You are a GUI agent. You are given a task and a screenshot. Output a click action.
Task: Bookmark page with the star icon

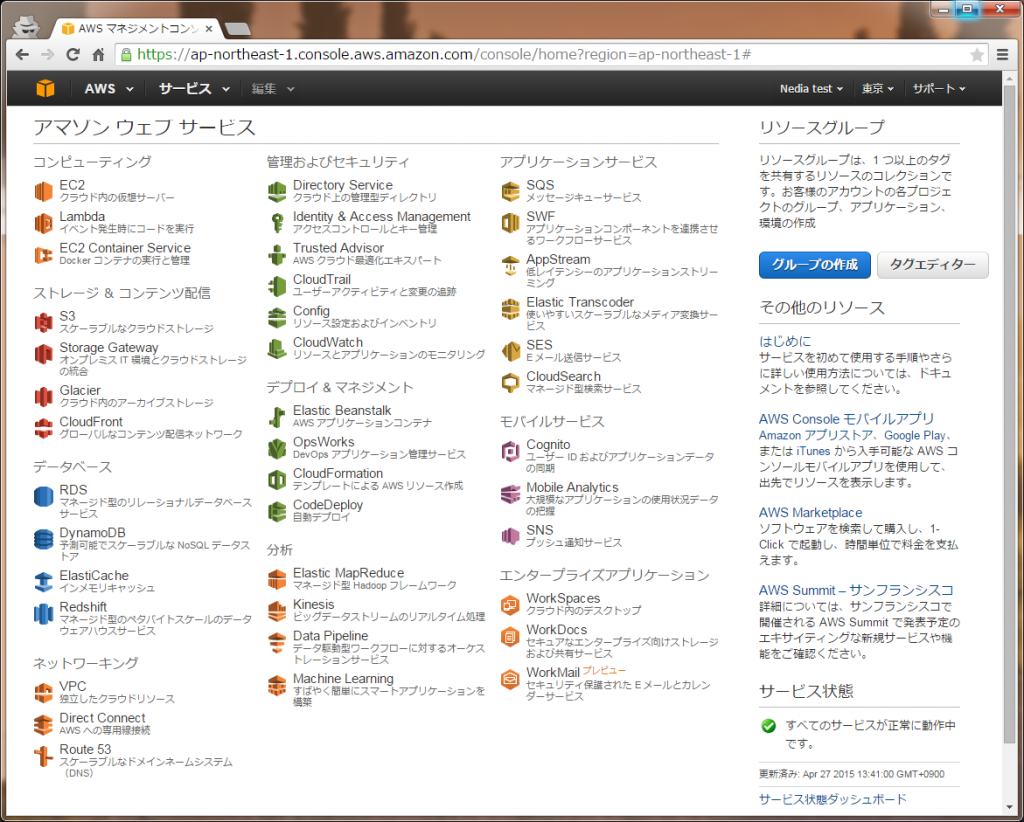[x=977, y=55]
